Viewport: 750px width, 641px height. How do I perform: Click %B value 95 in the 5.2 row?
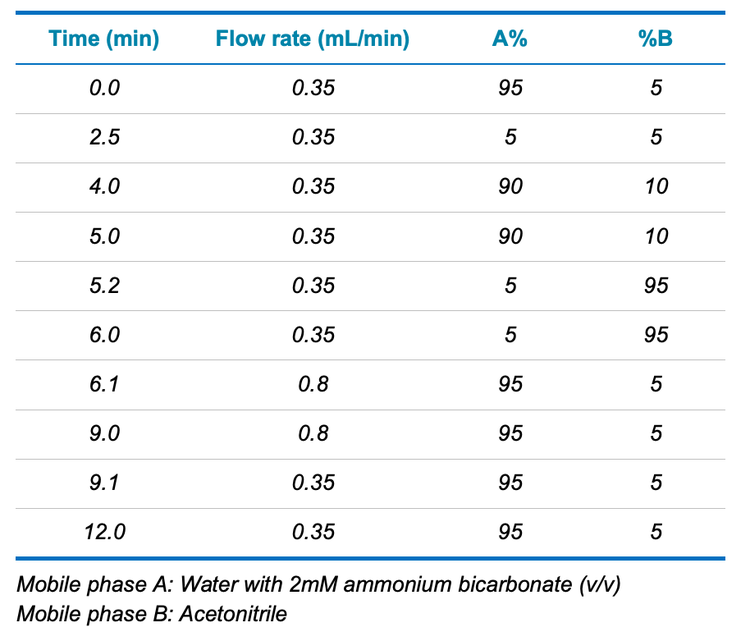pyautogui.click(x=655, y=286)
